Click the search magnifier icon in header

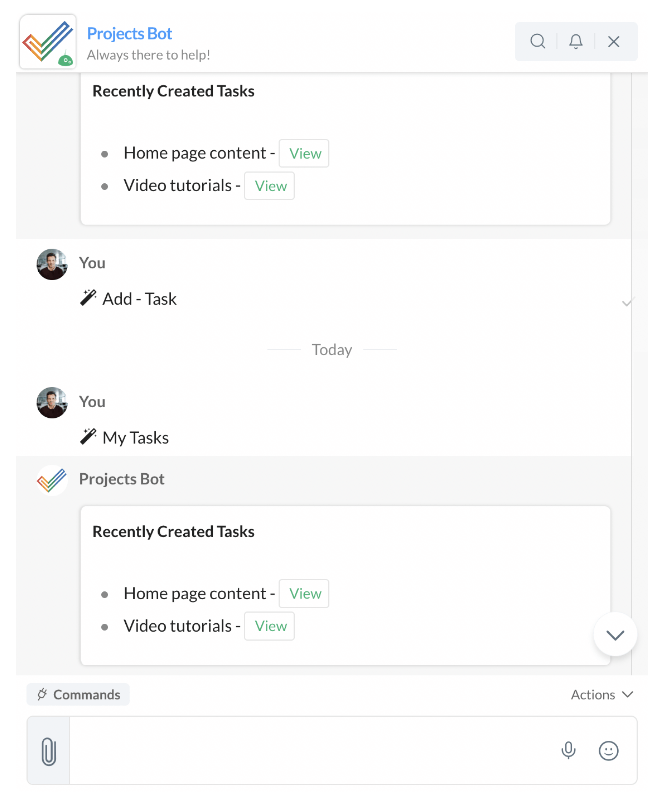[538, 41]
